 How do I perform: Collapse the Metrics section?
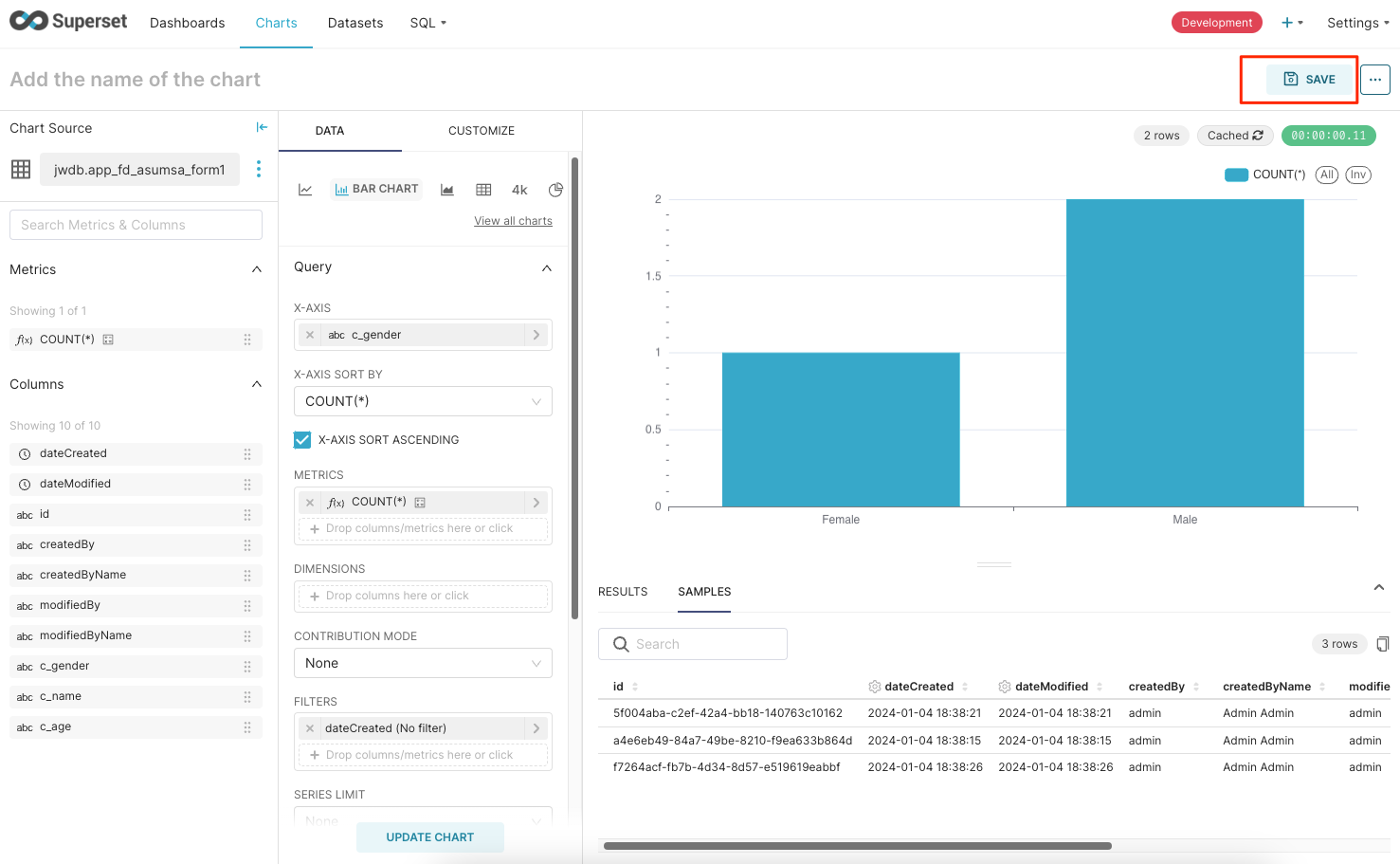click(256, 270)
